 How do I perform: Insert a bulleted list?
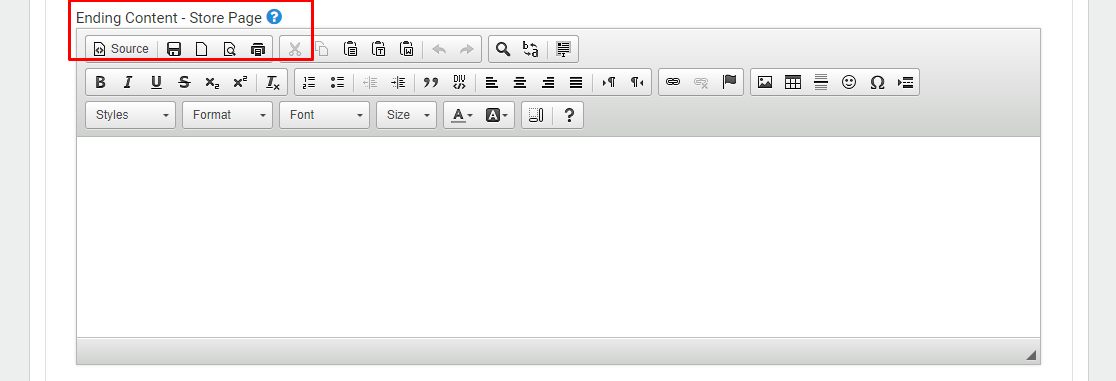coord(337,82)
